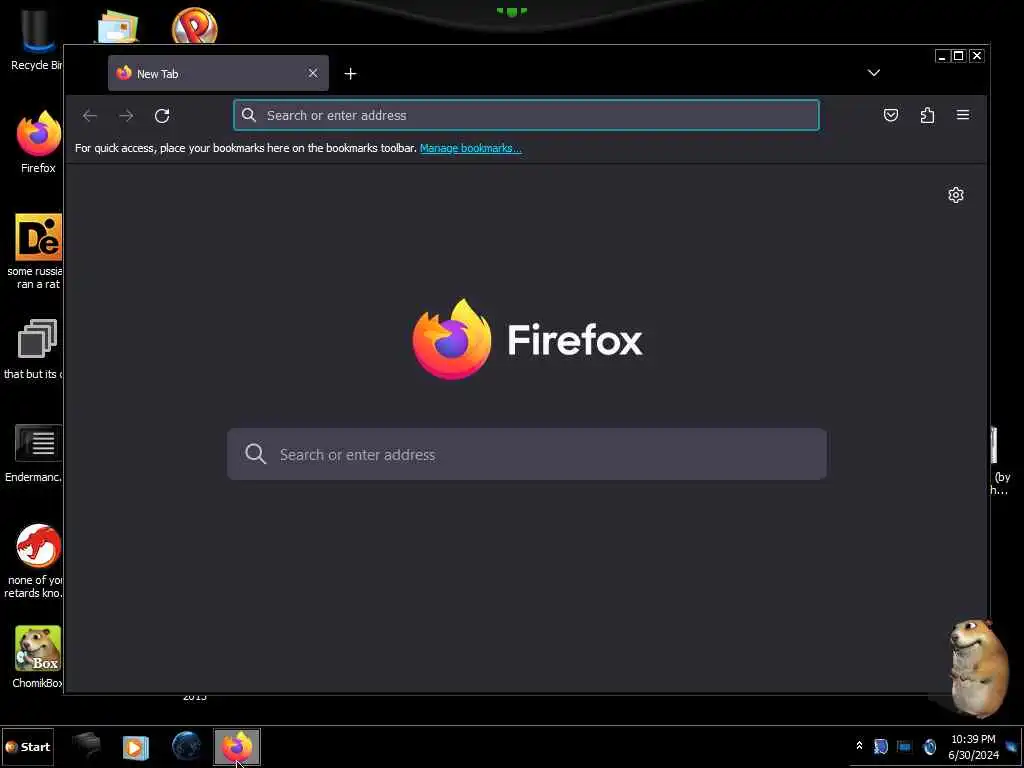
Task: Select the Endermanc desktop icon
Action: tap(35, 453)
